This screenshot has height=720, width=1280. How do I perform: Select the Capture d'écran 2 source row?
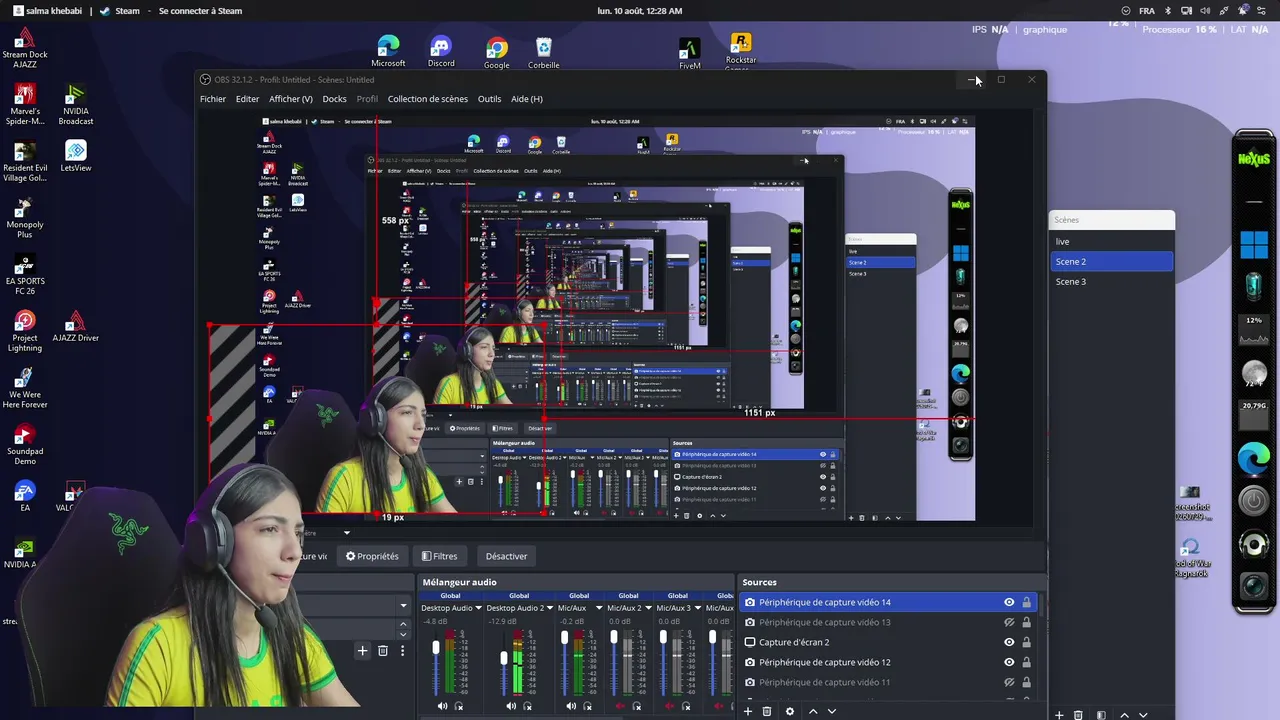coord(888,642)
